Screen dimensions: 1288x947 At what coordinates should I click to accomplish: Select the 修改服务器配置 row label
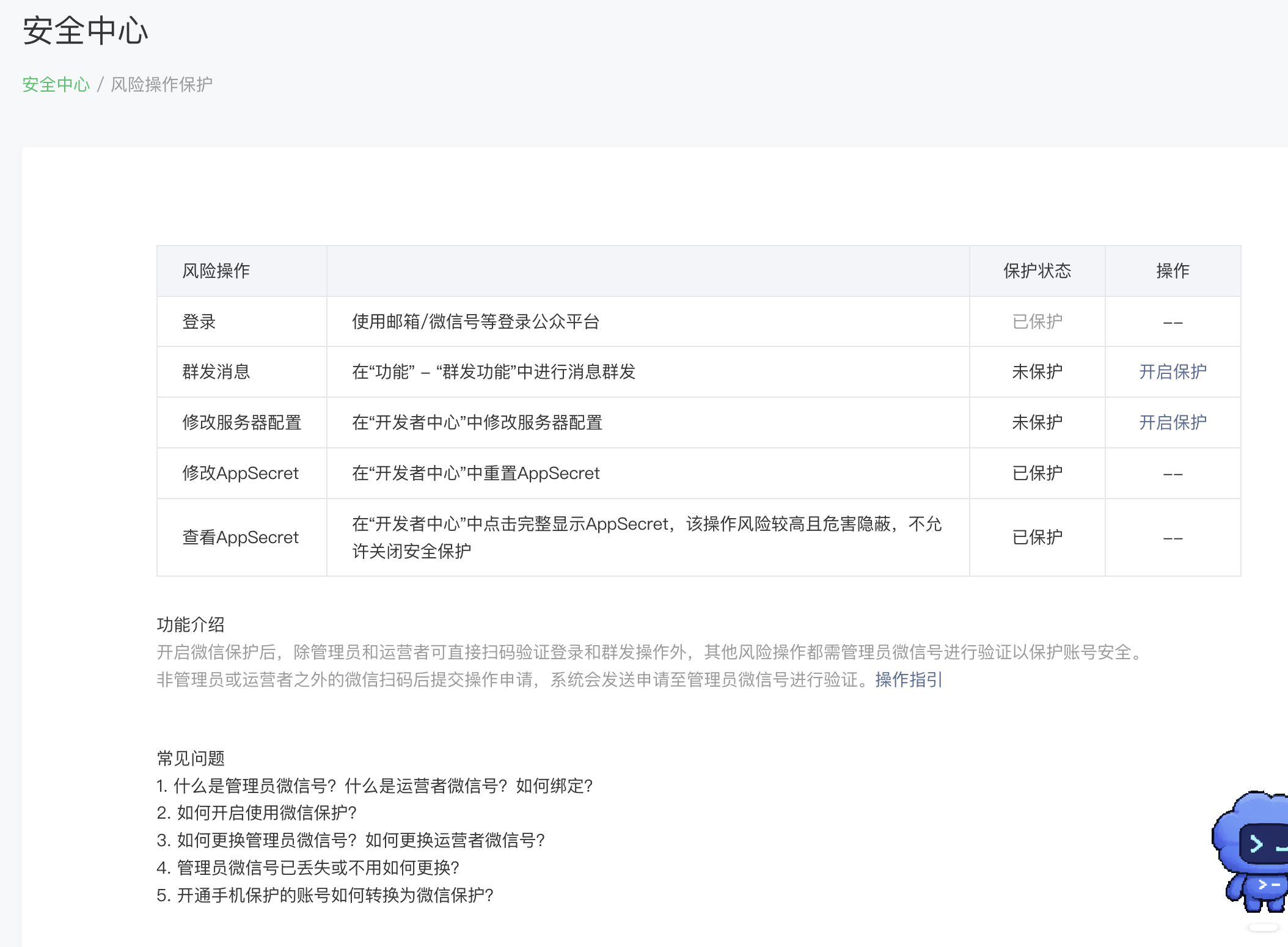[242, 422]
